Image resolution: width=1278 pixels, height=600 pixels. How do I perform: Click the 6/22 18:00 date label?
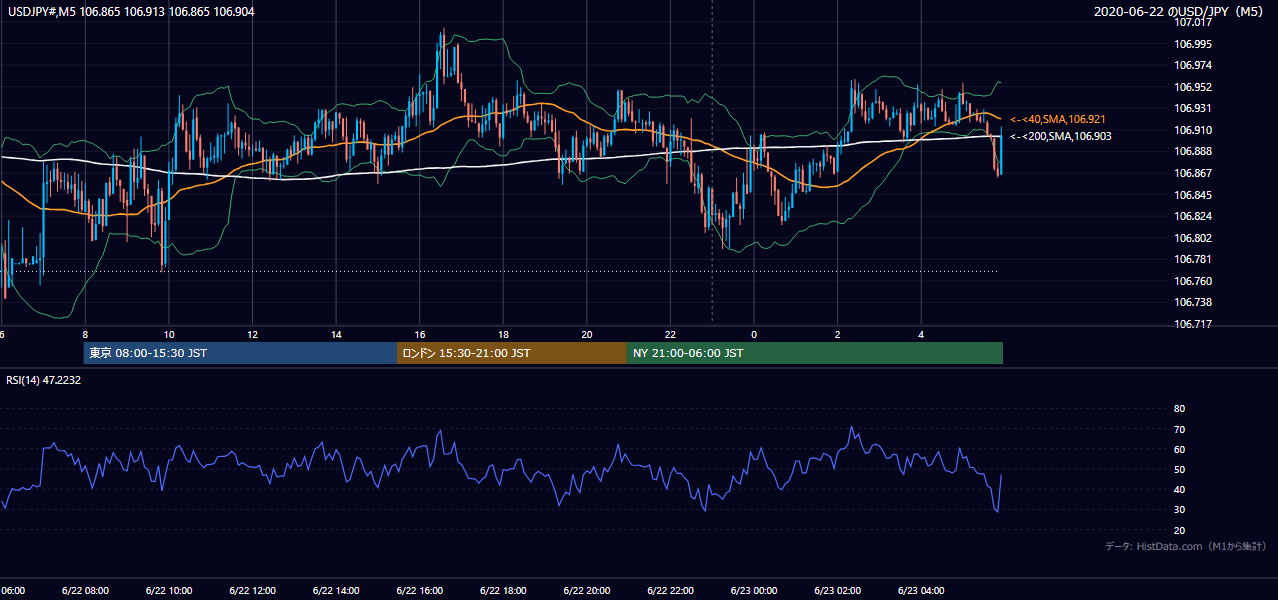(502, 591)
